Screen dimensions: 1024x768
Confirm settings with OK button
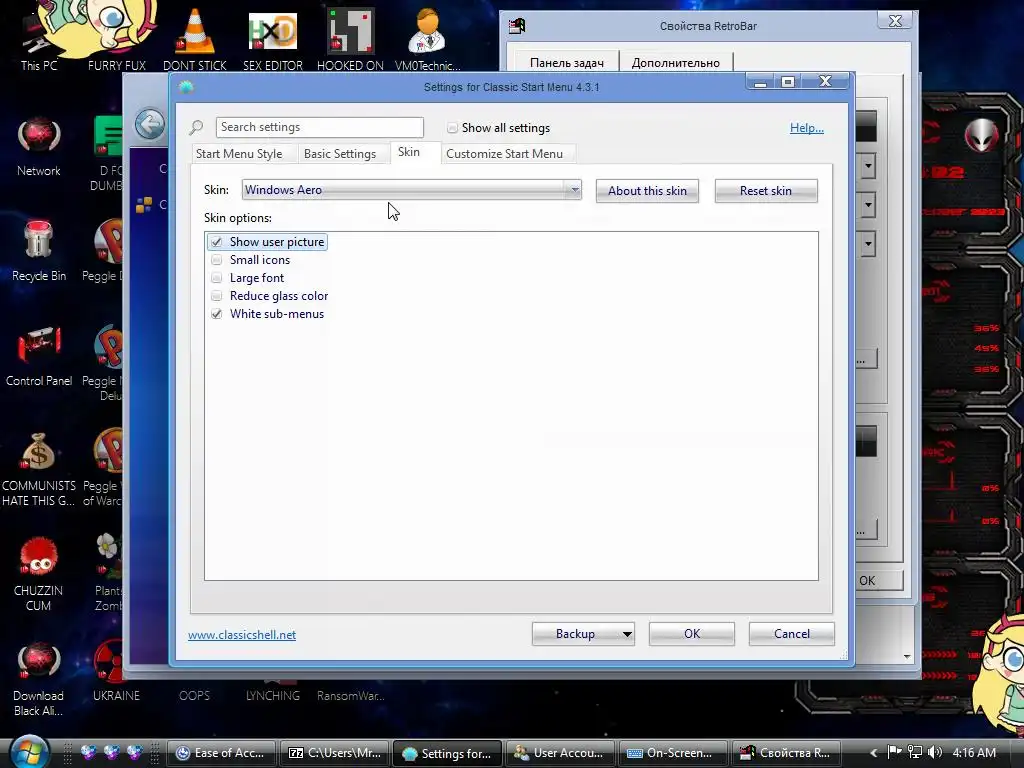click(x=692, y=634)
